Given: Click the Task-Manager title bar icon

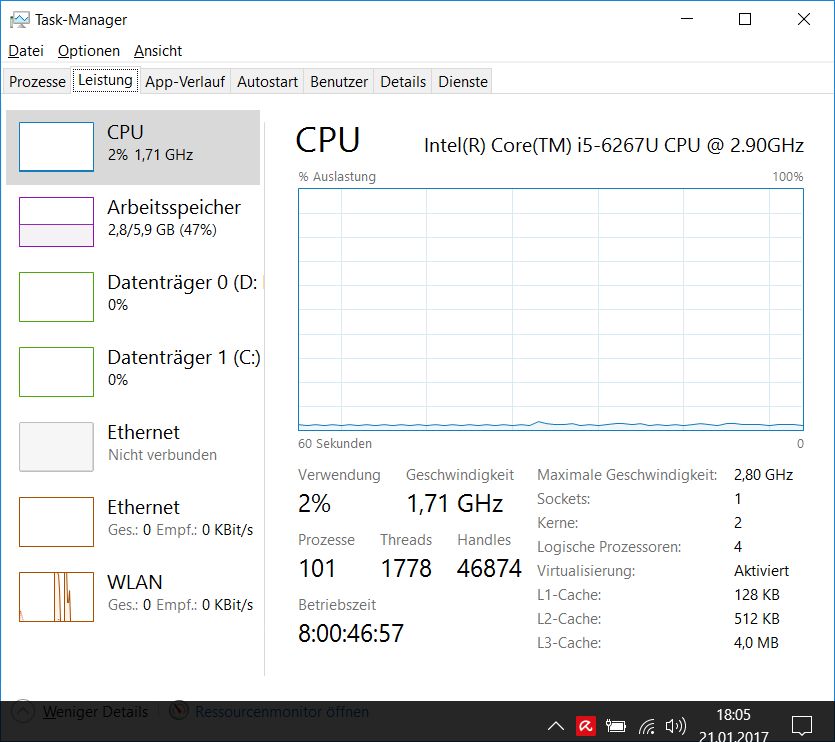Looking at the screenshot, I should click(x=20, y=20).
